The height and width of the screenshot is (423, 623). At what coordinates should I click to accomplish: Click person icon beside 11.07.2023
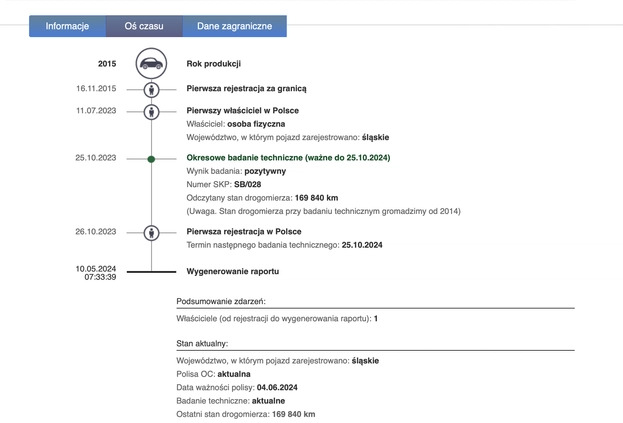pyautogui.click(x=151, y=111)
